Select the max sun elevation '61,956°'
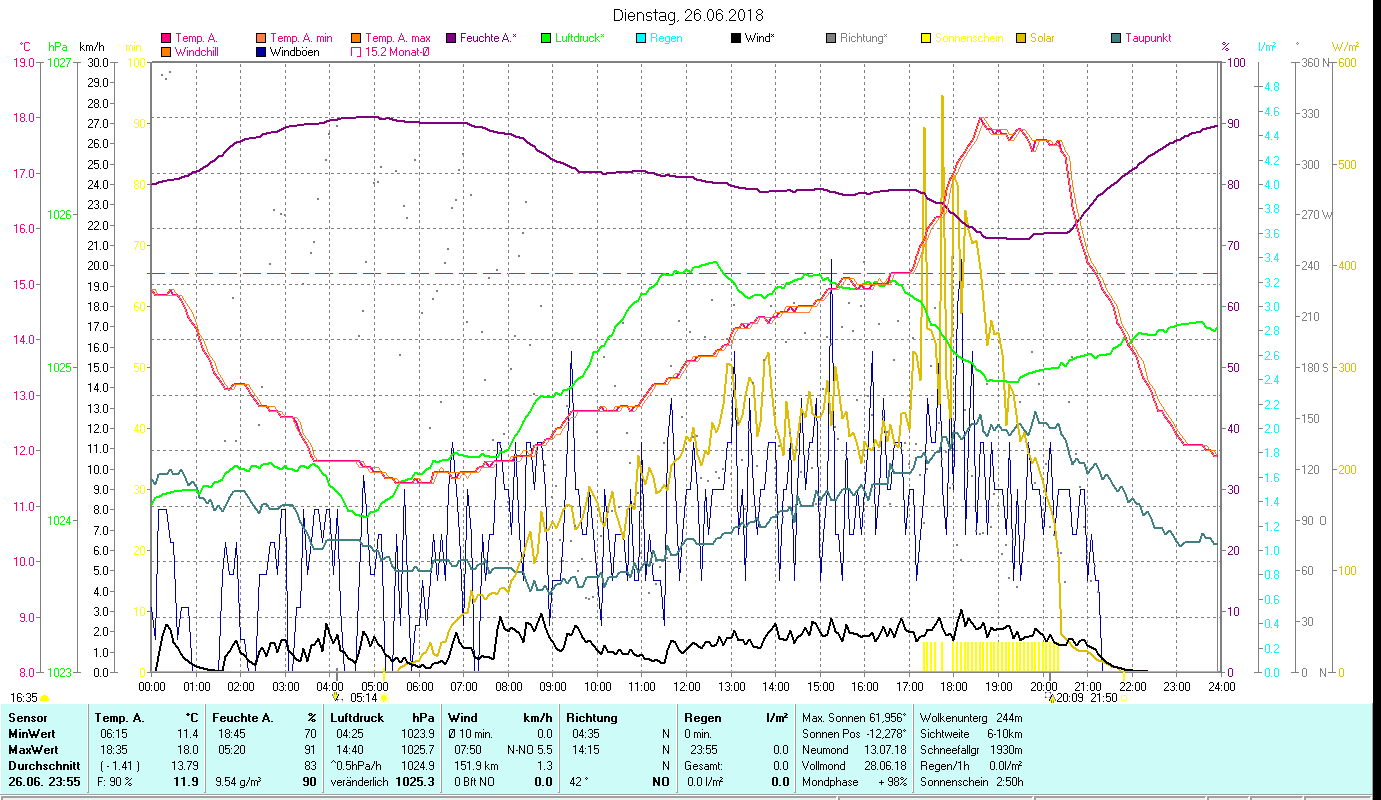 point(886,718)
